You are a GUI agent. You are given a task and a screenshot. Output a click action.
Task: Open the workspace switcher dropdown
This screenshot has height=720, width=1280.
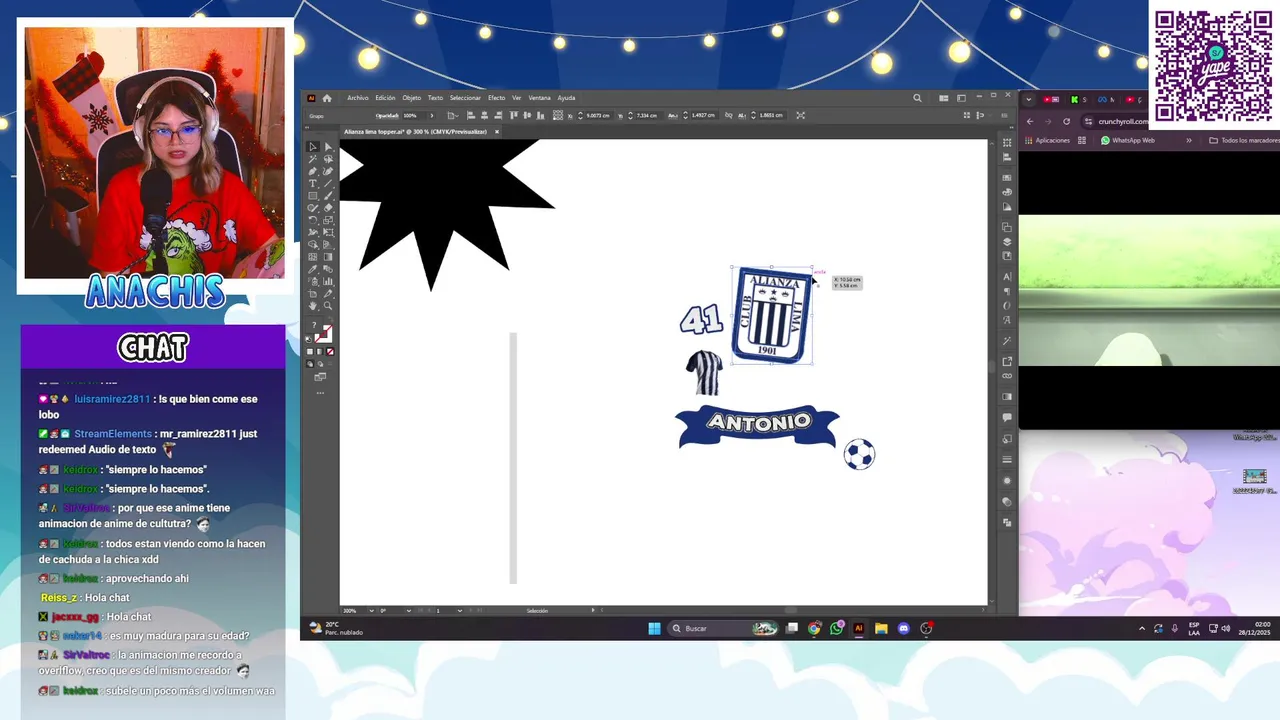coord(961,98)
